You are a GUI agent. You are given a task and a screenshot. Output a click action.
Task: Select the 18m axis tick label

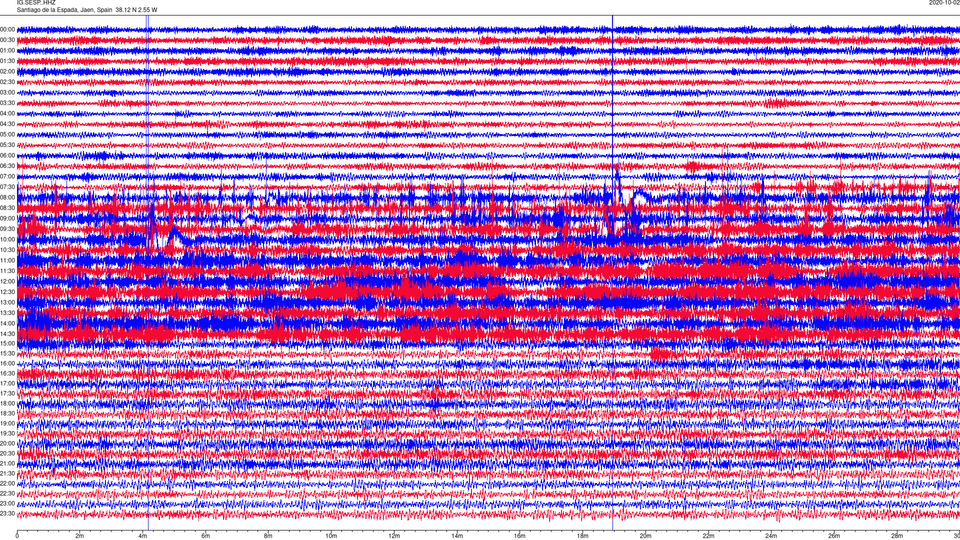(x=583, y=536)
